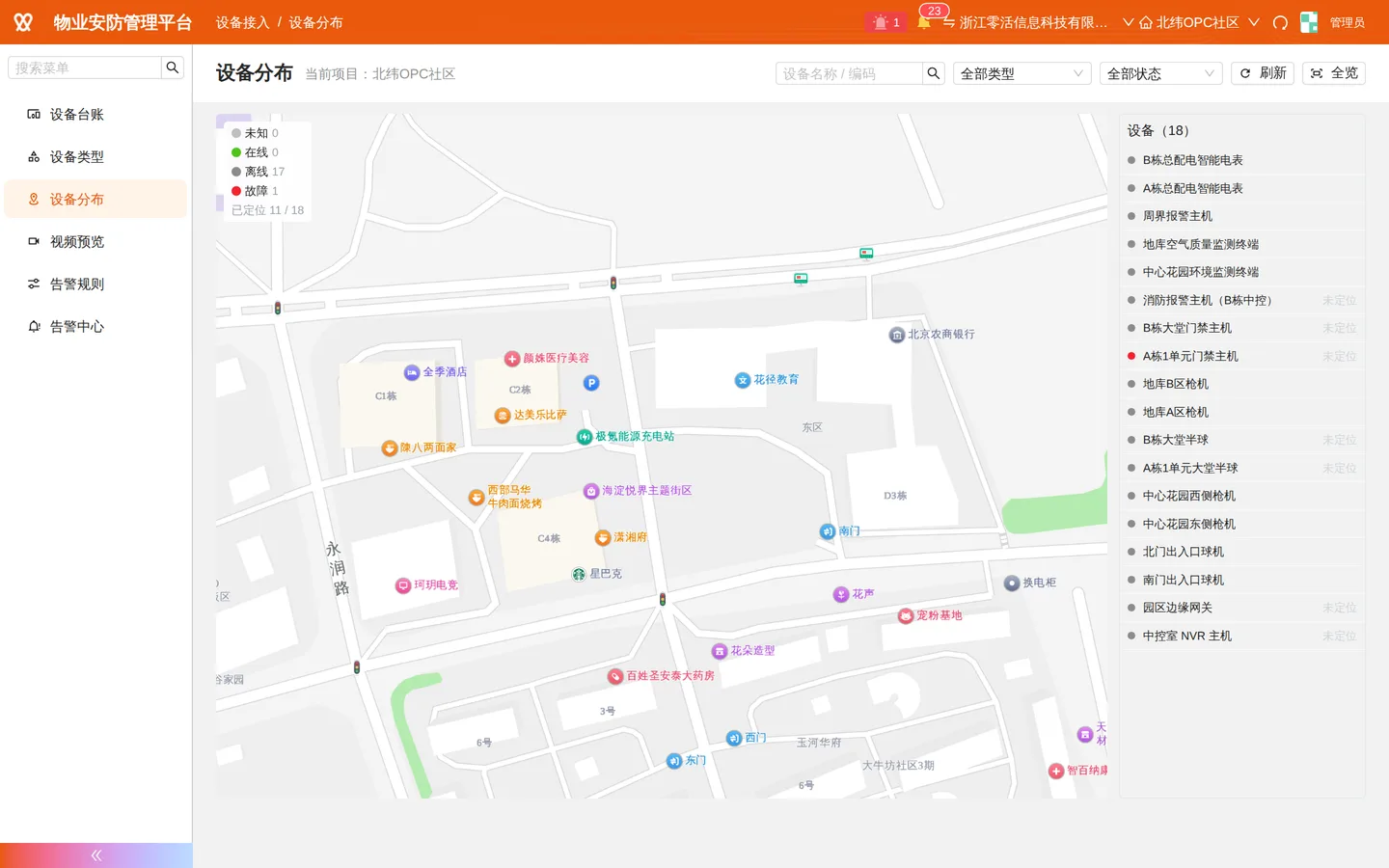Click the 全季酒店 hotel marker
The image size is (1389, 868).
pyautogui.click(x=412, y=372)
